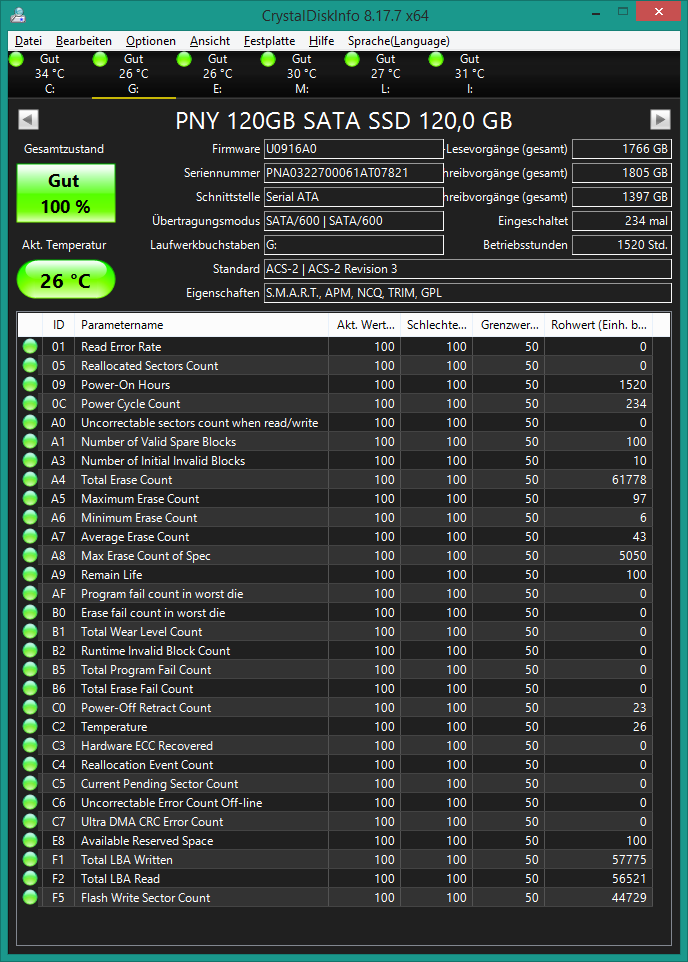Viewport: 688px width, 962px height.
Task: Click status dot for Total LBA Written
Action: point(29,860)
